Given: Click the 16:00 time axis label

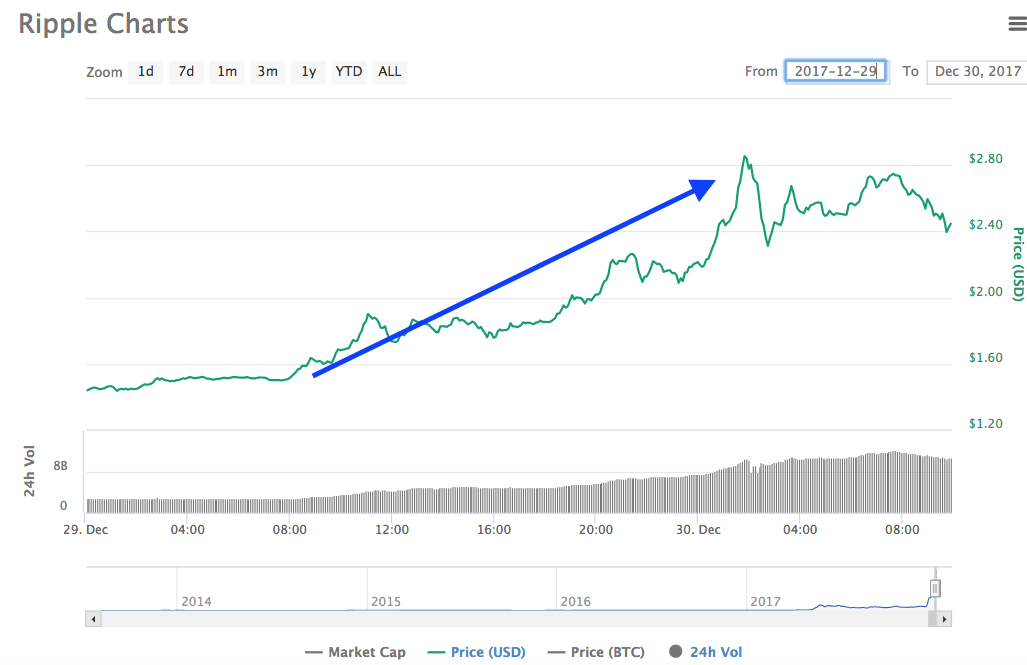Looking at the screenshot, I should (x=494, y=529).
